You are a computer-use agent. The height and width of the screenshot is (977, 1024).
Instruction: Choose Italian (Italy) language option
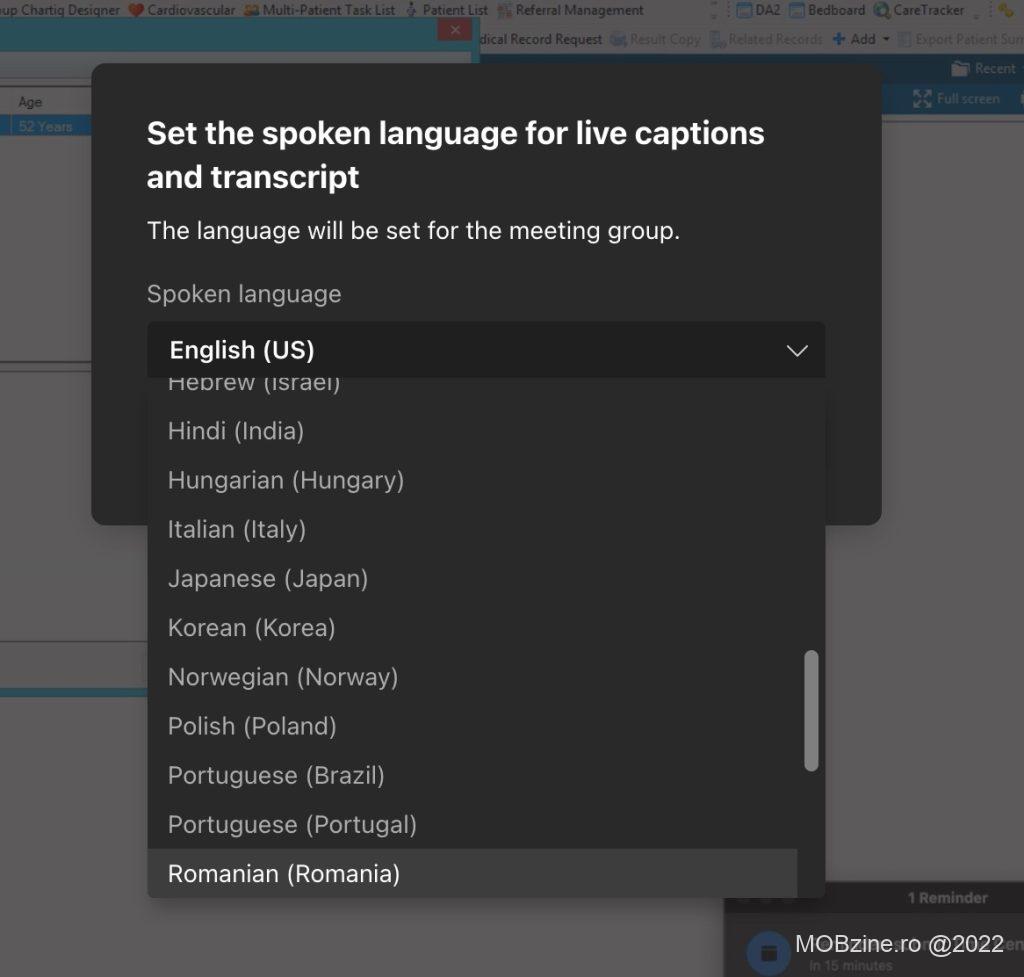click(x=237, y=529)
